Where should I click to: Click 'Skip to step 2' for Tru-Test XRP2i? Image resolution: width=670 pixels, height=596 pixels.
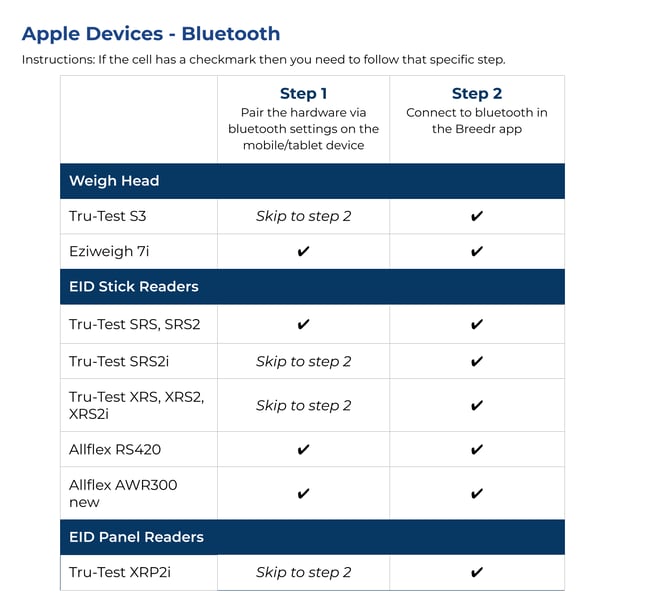point(304,573)
